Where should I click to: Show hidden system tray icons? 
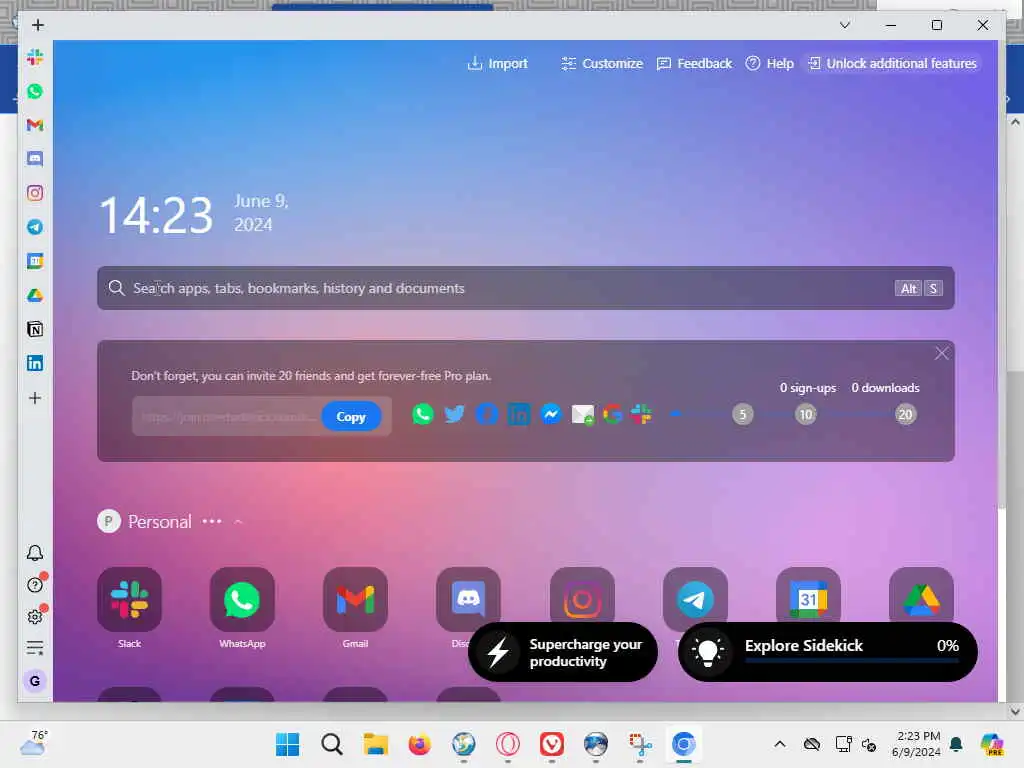point(780,744)
